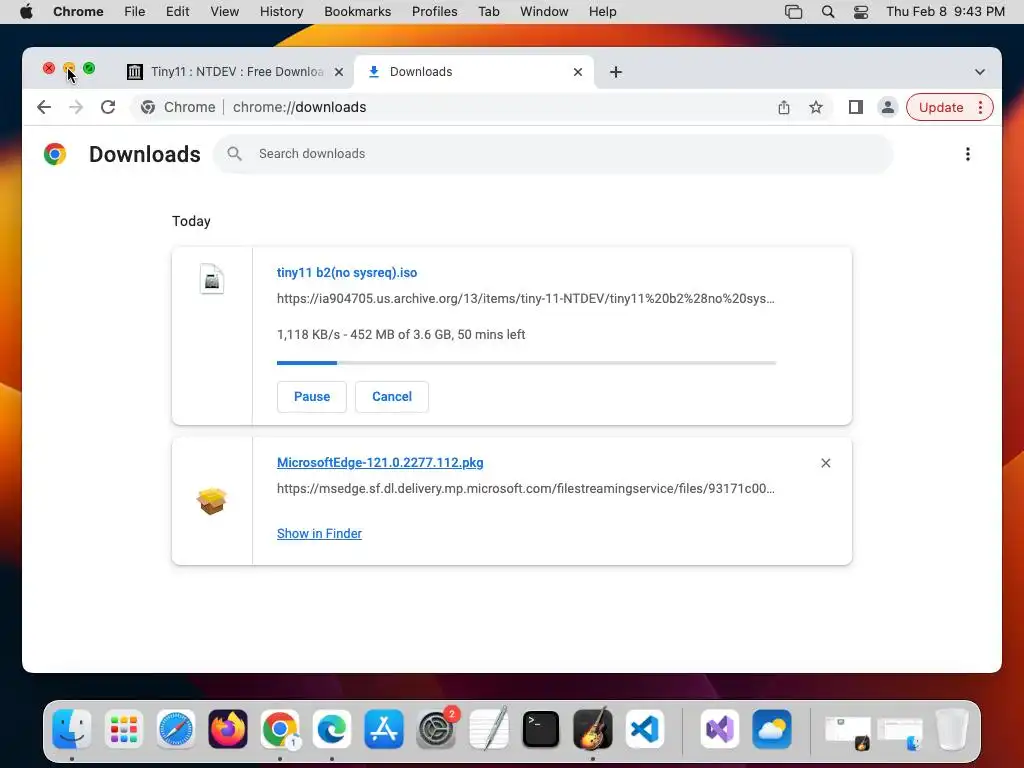Open the cloud weather app in dock
The height and width of the screenshot is (768, 1024).
tap(772, 729)
